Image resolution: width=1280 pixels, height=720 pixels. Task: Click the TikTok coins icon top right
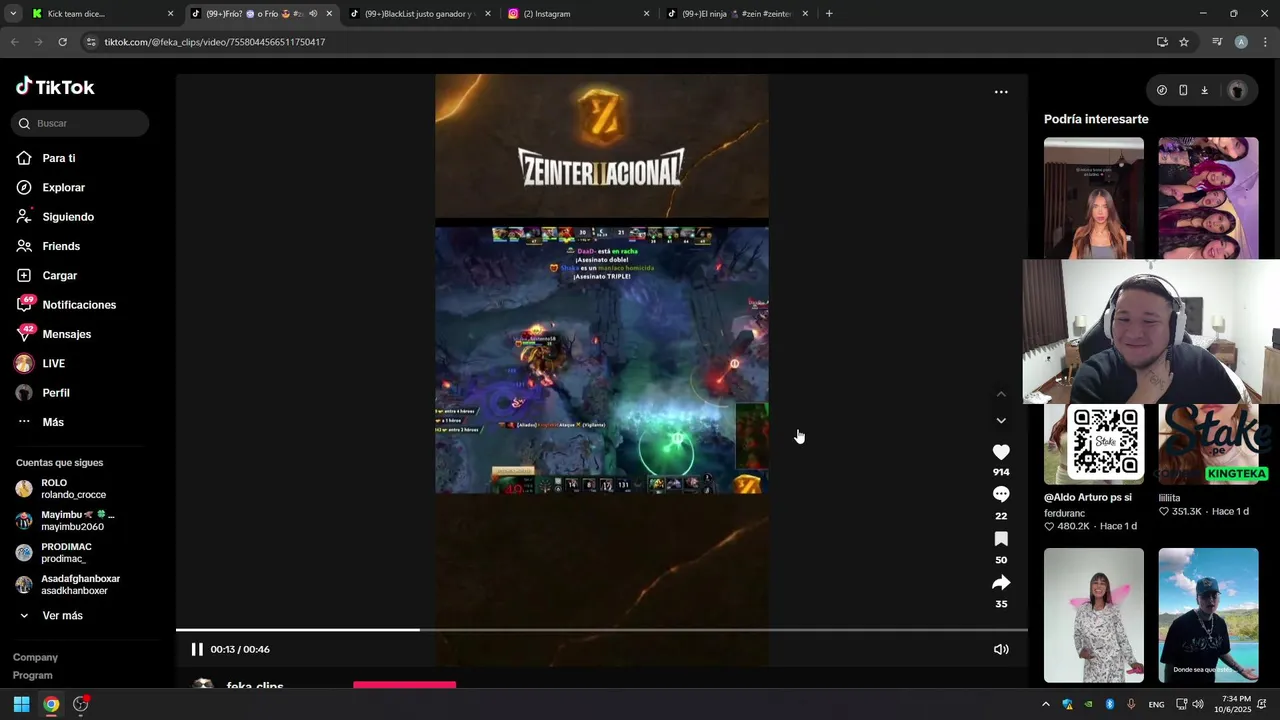pyautogui.click(x=1161, y=90)
